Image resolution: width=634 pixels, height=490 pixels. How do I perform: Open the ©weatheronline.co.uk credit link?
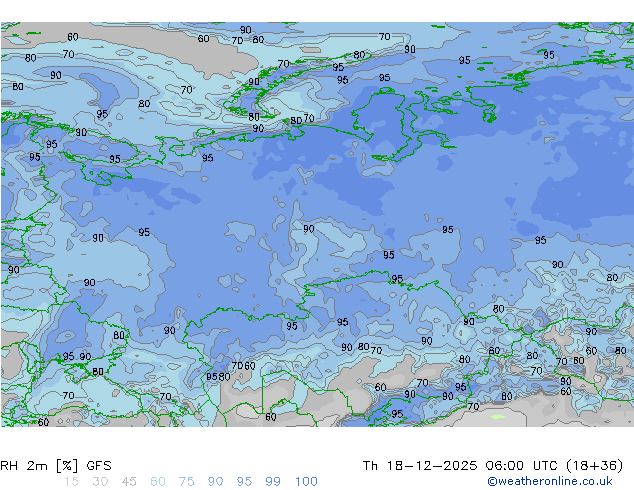pyautogui.click(x=550, y=481)
